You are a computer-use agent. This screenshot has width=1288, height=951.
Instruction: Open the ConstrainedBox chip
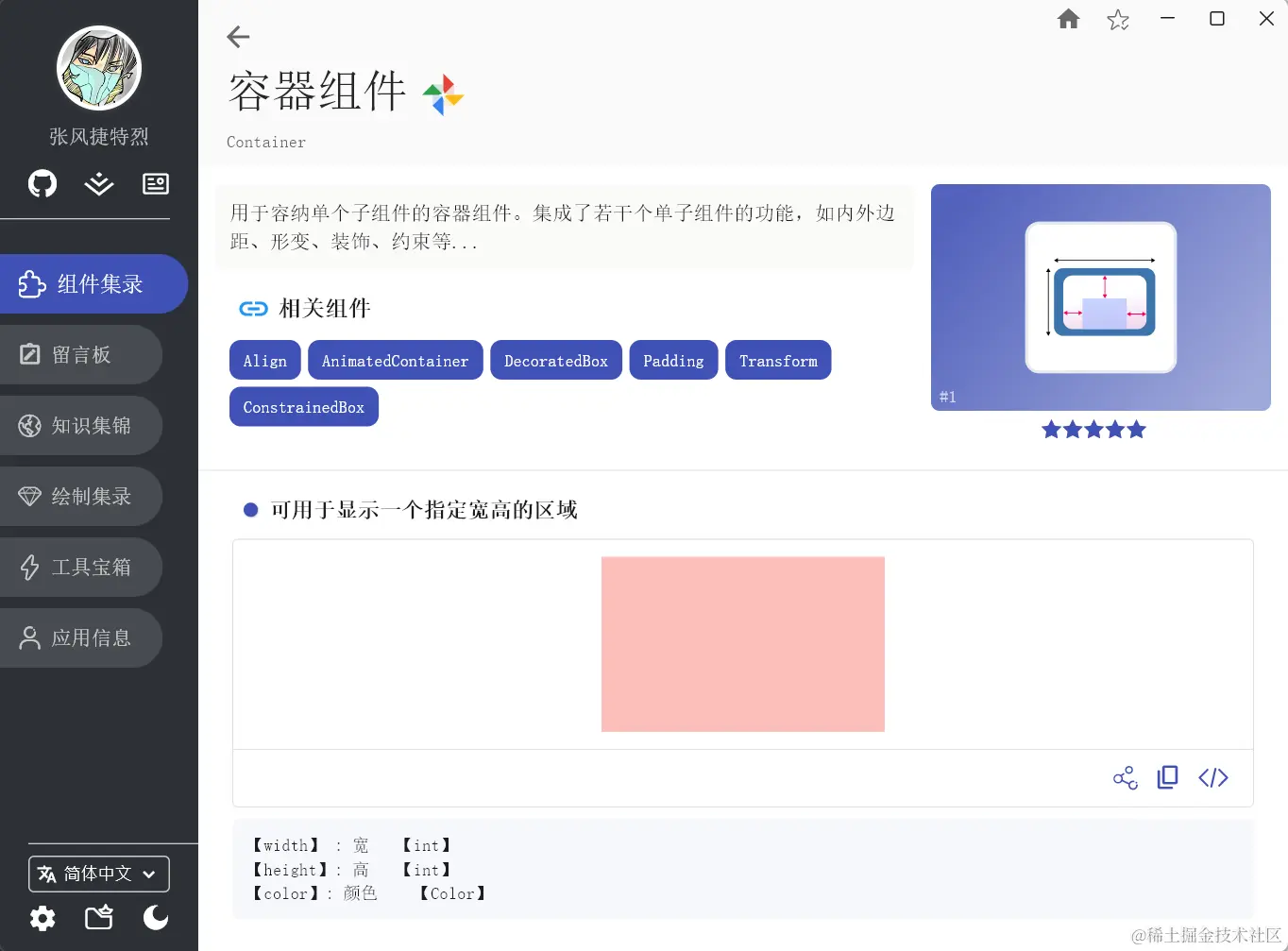pos(304,407)
